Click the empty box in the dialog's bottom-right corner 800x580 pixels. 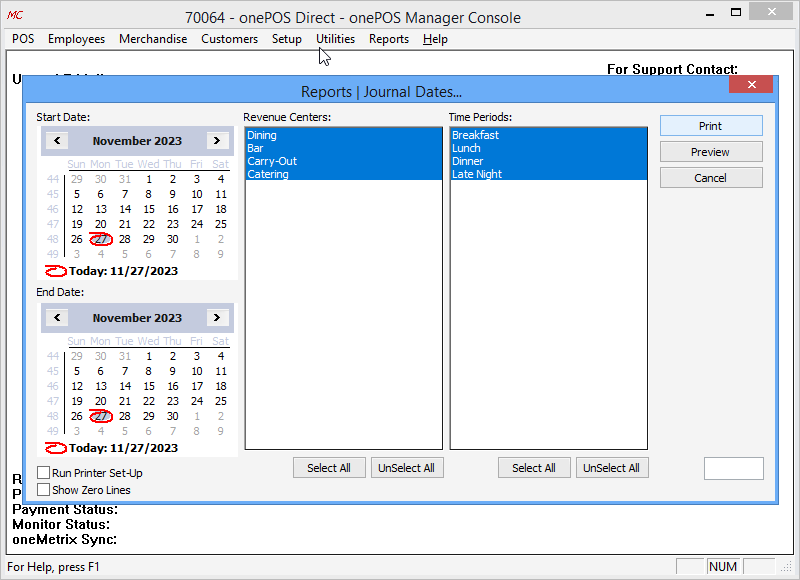(x=734, y=468)
